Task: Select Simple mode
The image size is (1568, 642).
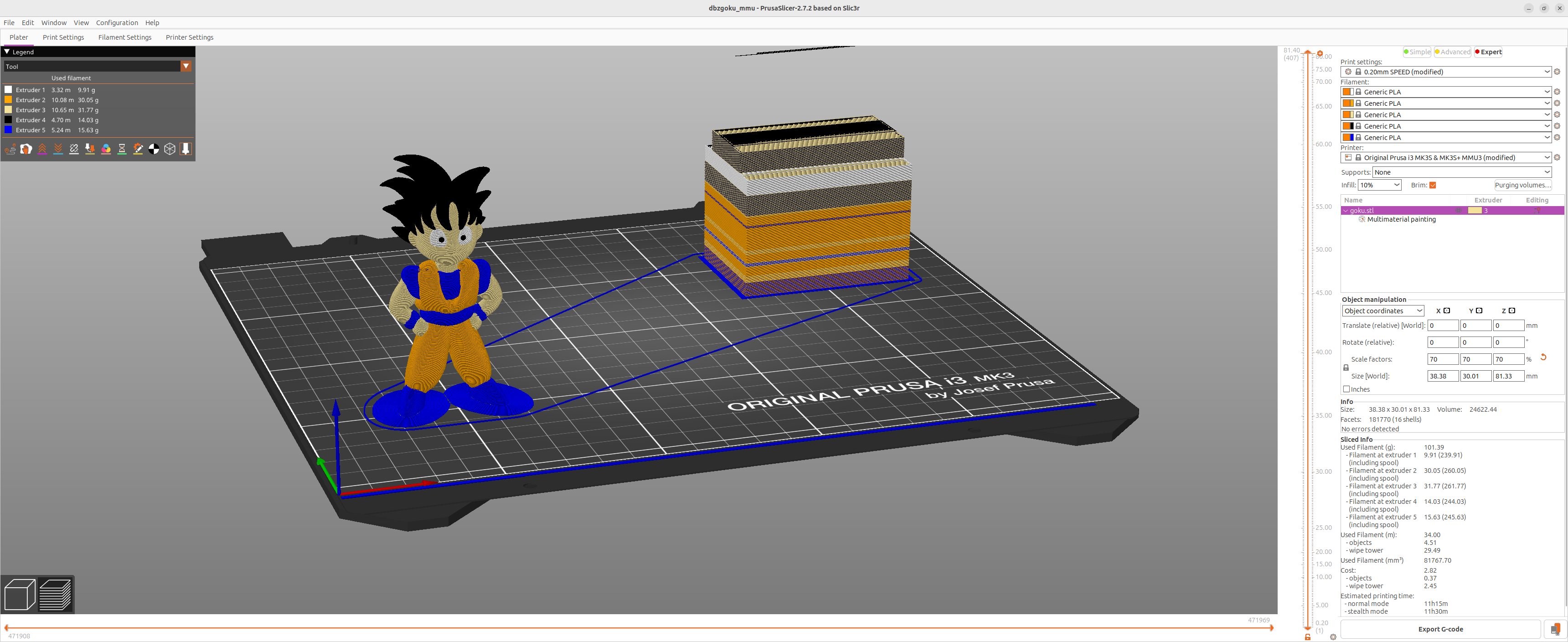Action: pyautogui.click(x=1417, y=52)
